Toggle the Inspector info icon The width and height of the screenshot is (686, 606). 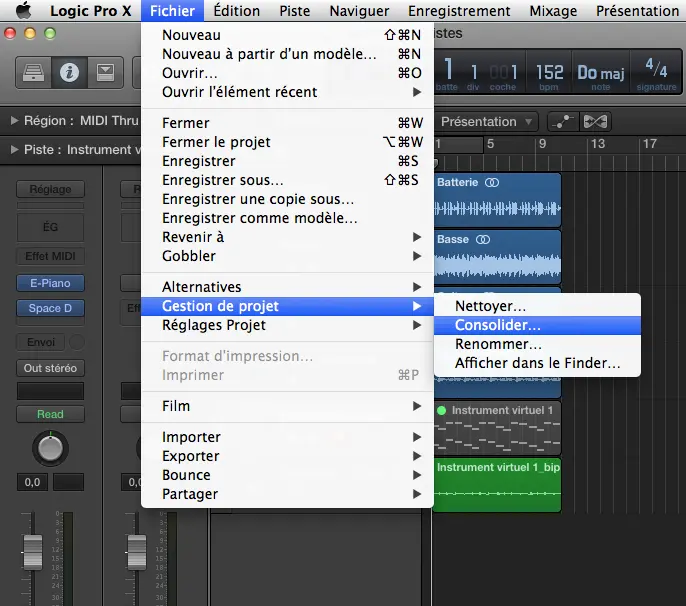tap(69, 73)
